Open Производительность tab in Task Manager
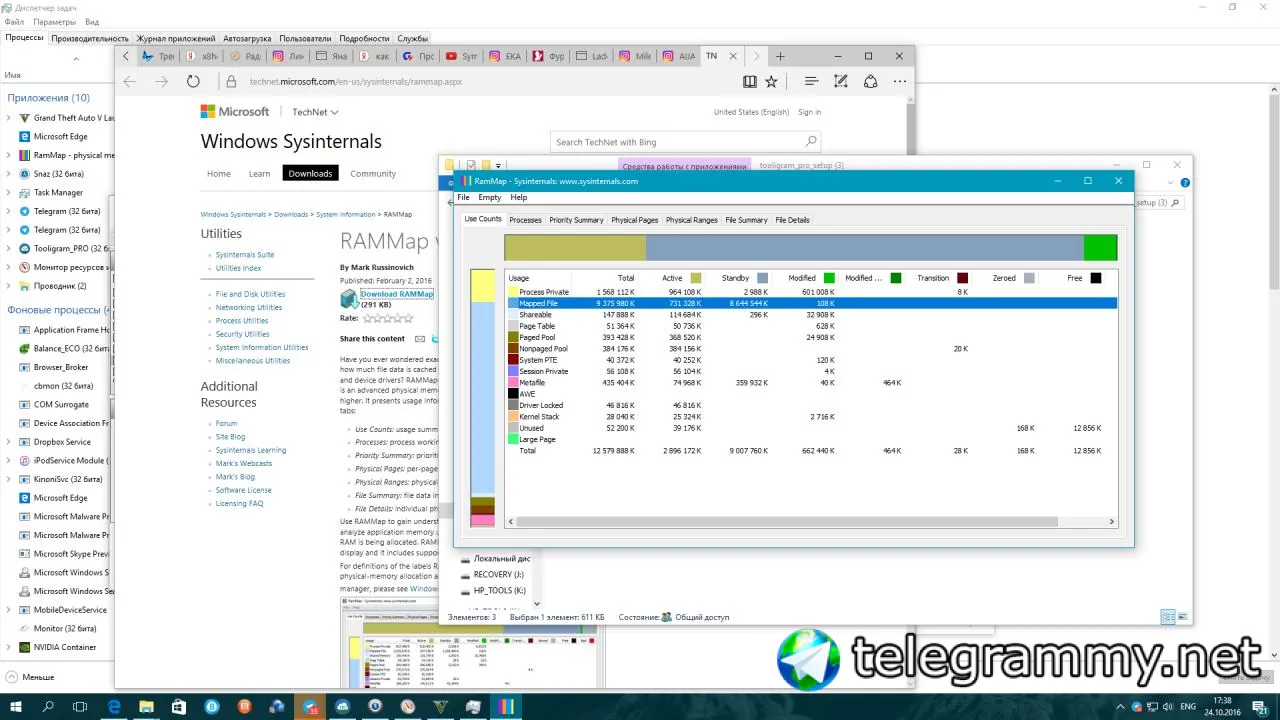1280x720 pixels. coord(90,38)
